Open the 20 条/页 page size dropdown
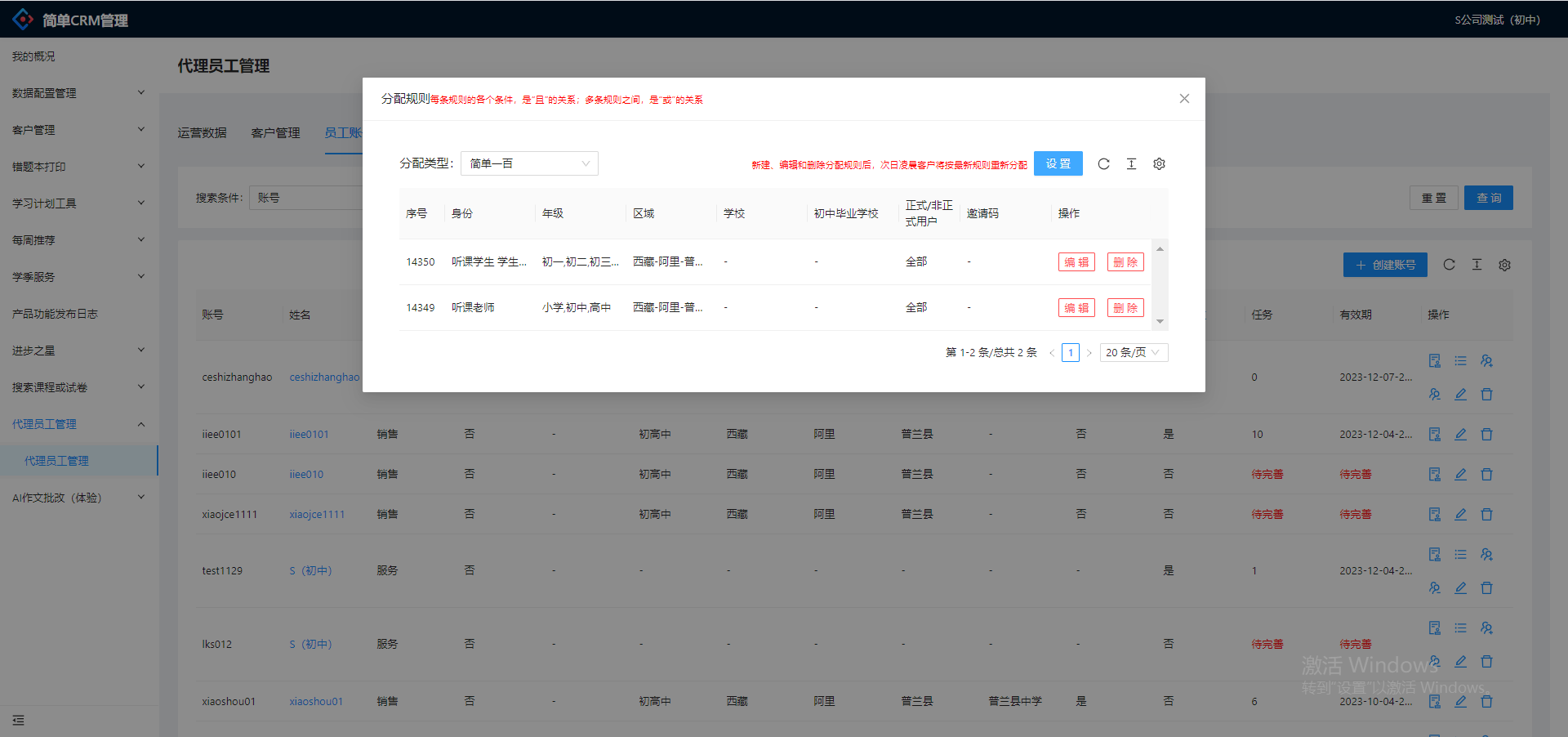The height and width of the screenshot is (737, 1568). tap(1133, 353)
